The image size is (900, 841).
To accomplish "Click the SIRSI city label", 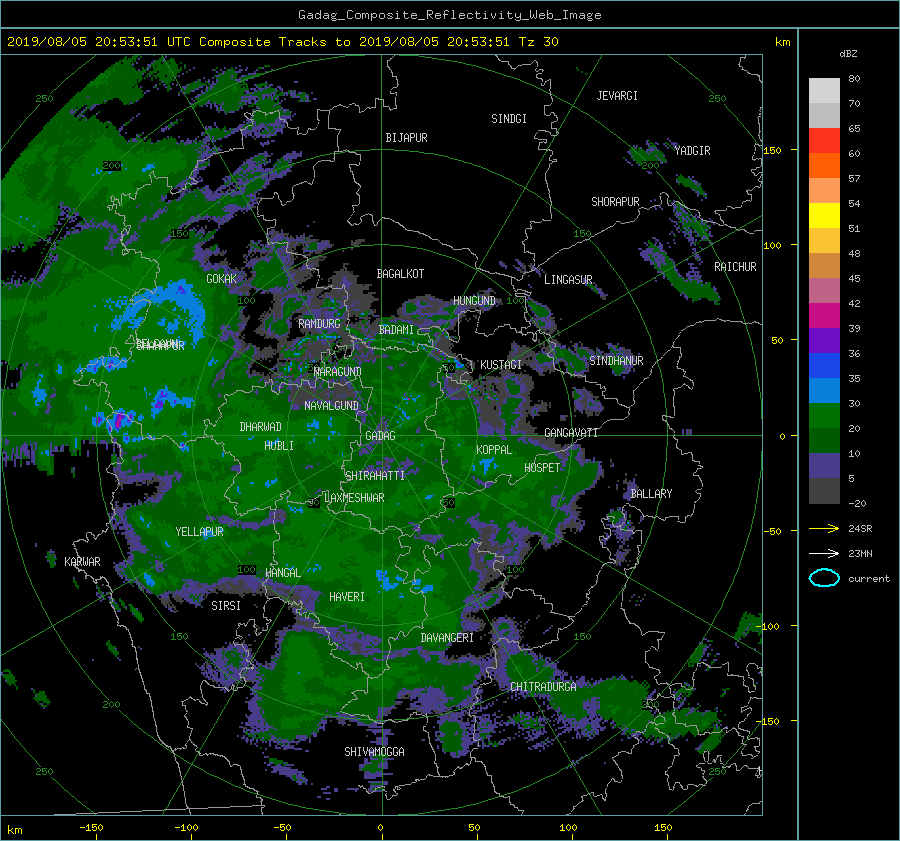I will pyautogui.click(x=226, y=606).
